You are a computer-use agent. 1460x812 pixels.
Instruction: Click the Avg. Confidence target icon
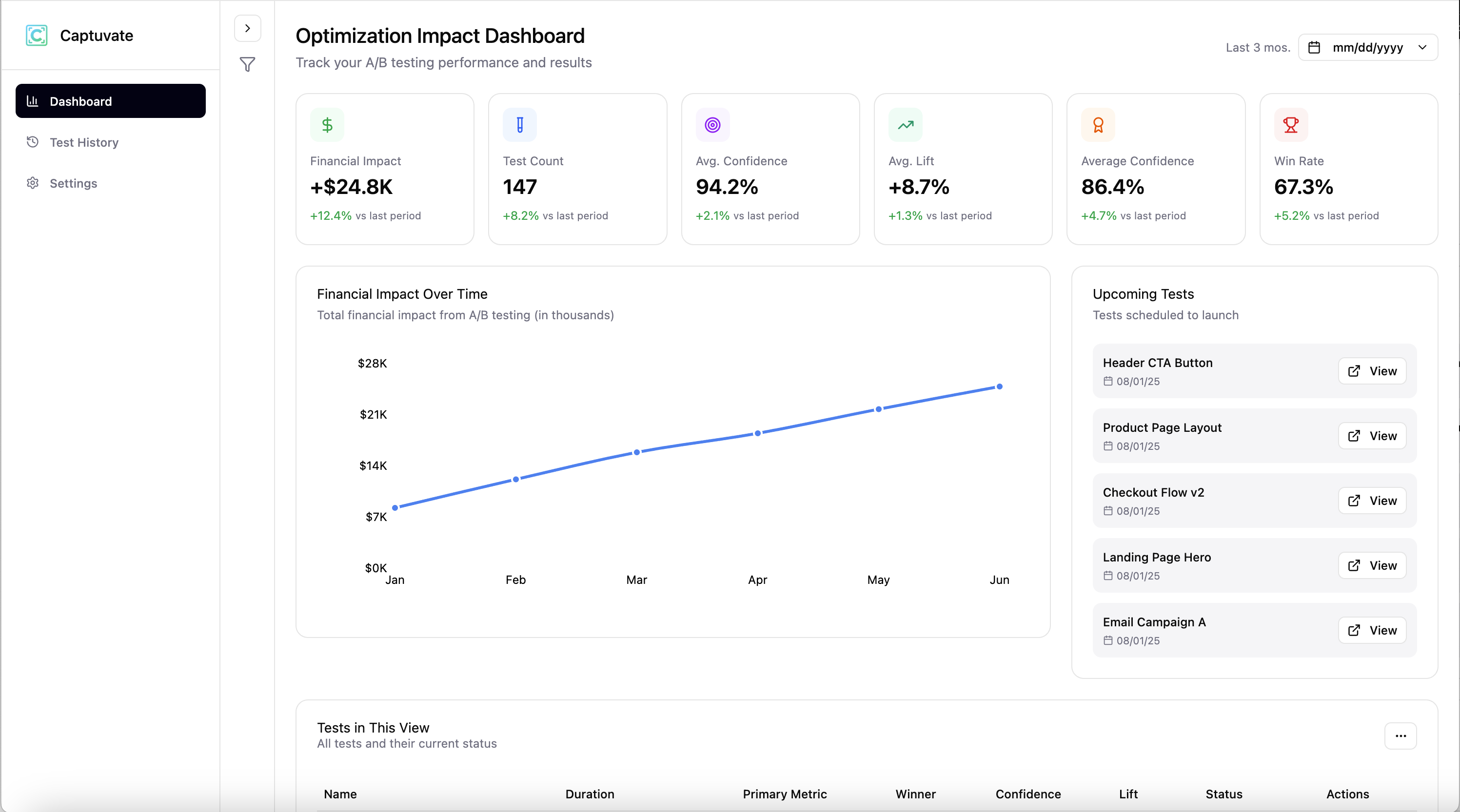click(x=712, y=124)
